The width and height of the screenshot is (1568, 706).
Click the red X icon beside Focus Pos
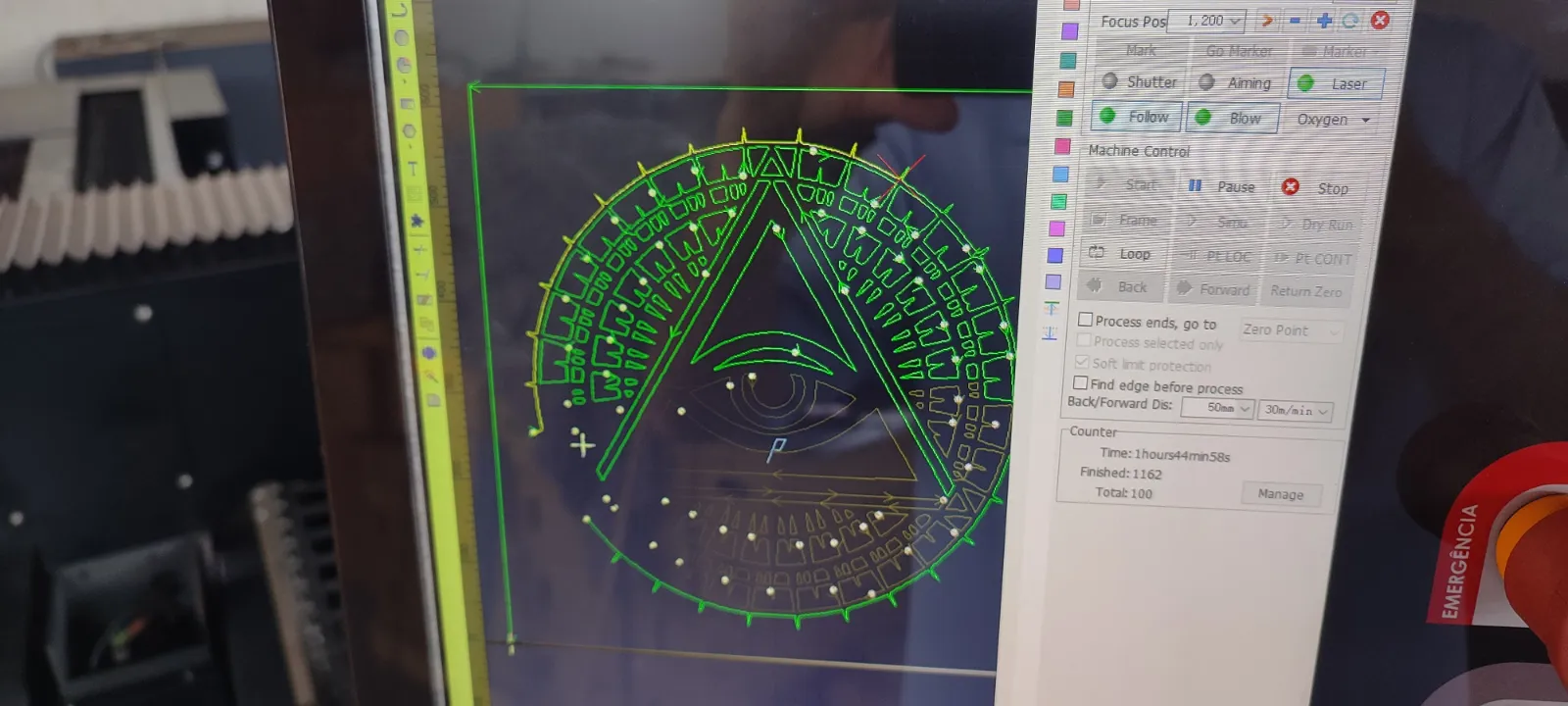(1380, 20)
